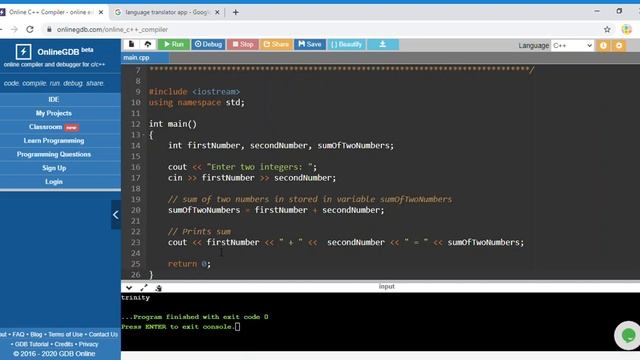
Task: Click the orange info icon button
Action: 603,45
